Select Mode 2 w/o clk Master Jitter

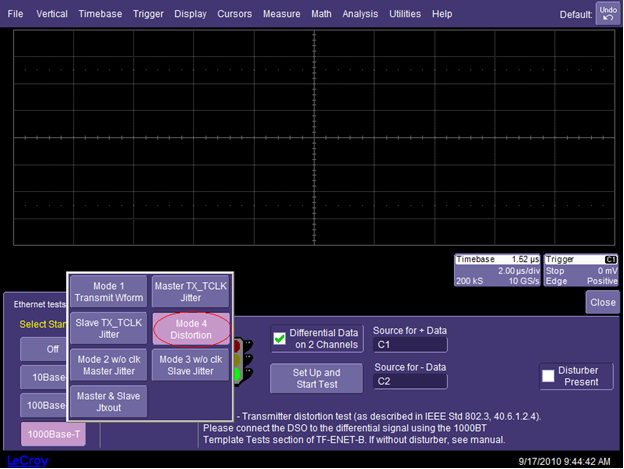click(x=109, y=365)
